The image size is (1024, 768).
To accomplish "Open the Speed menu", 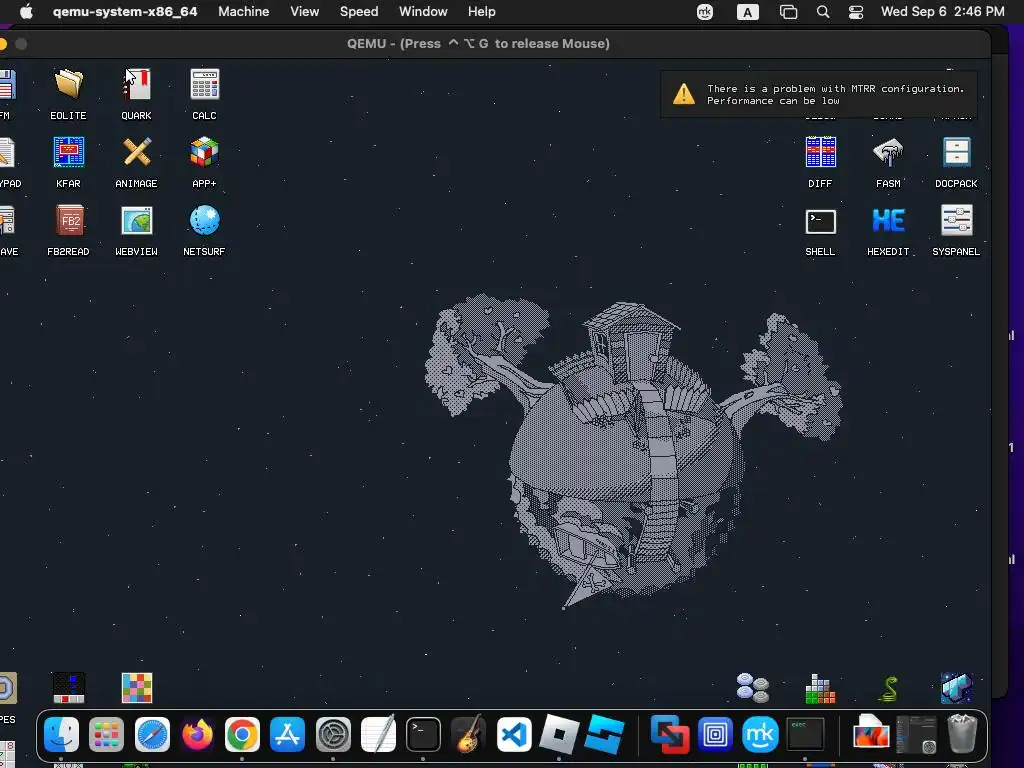I will click(359, 12).
